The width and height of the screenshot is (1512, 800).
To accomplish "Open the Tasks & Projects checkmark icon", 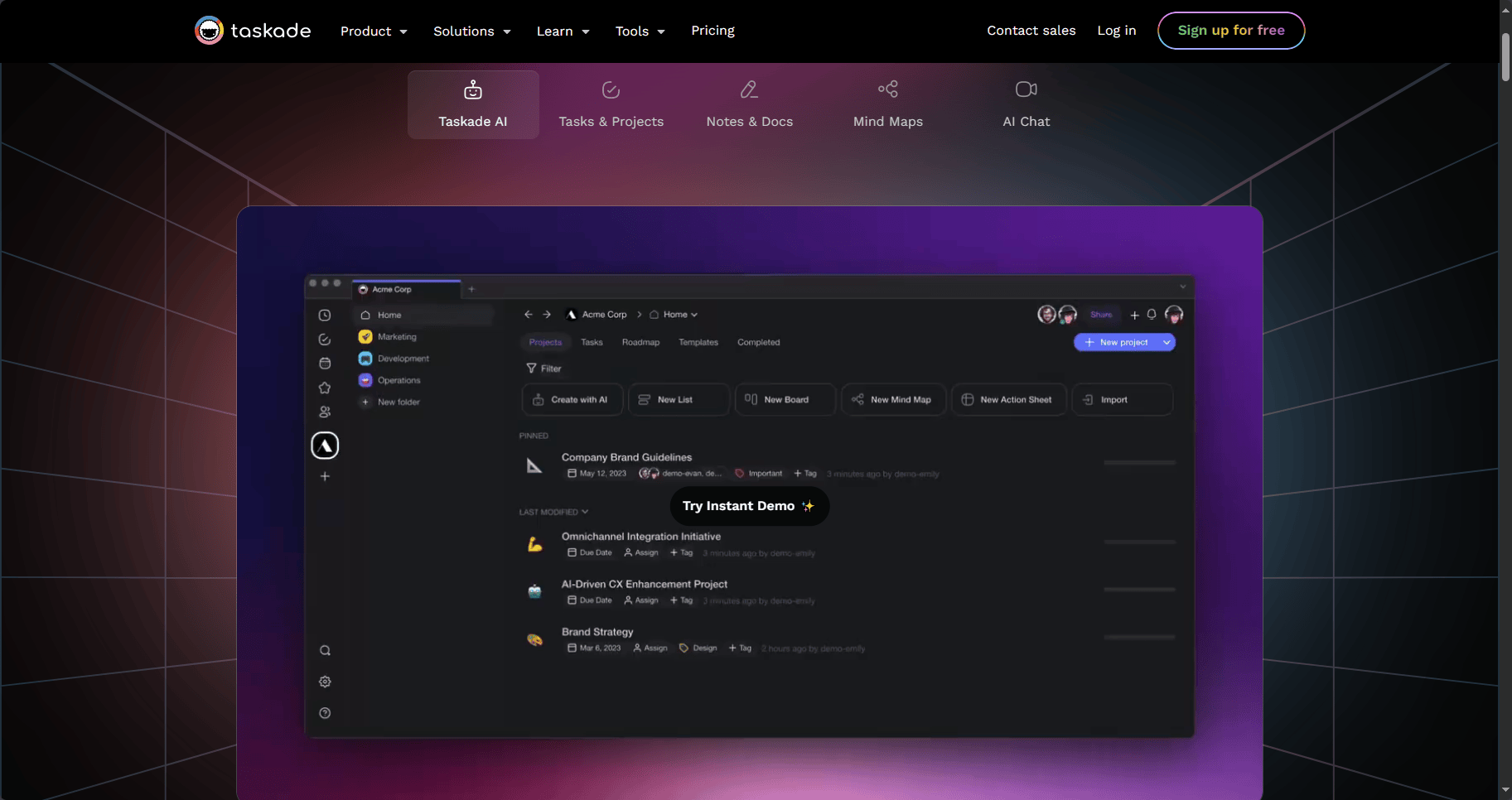I will click(x=611, y=89).
